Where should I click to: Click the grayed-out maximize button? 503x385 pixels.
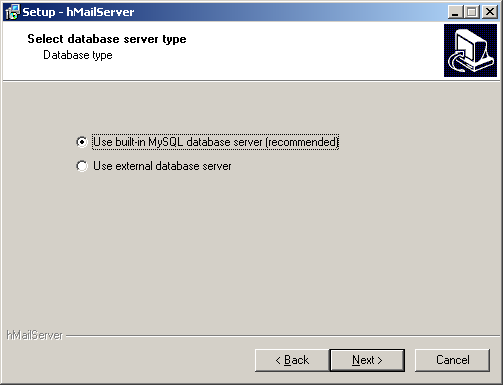pos(472,12)
